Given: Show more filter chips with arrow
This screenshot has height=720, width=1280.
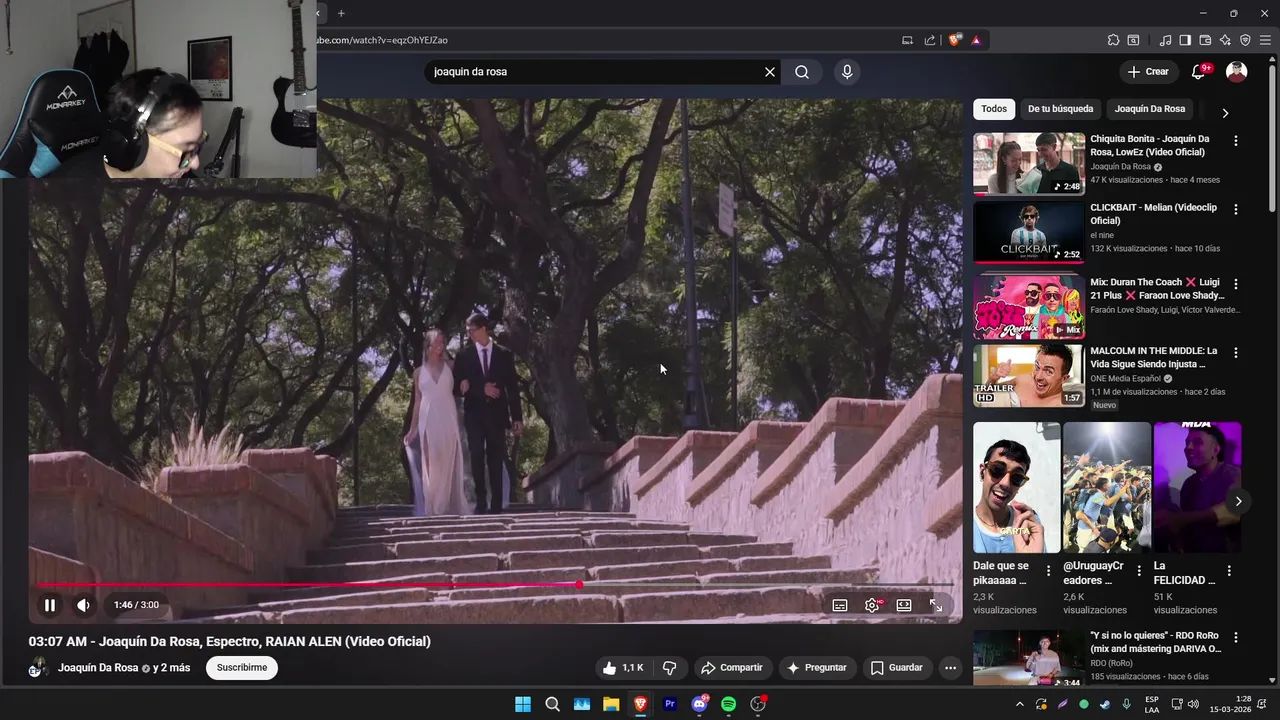Looking at the screenshot, I should (x=1225, y=113).
